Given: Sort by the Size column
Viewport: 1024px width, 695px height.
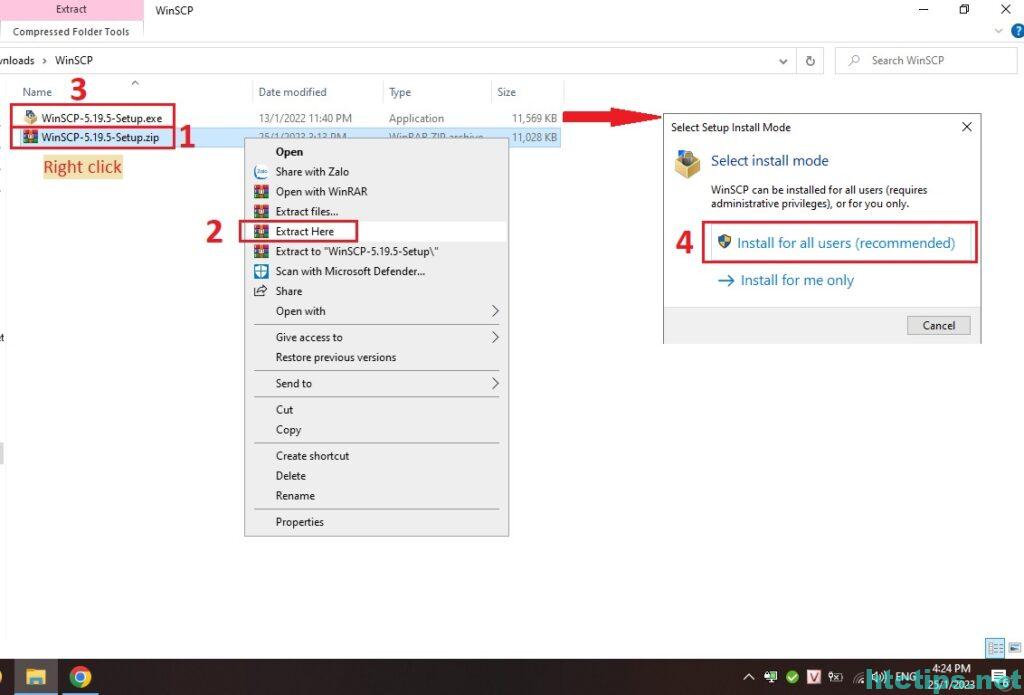Looking at the screenshot, I should click(x=506, y=92).
